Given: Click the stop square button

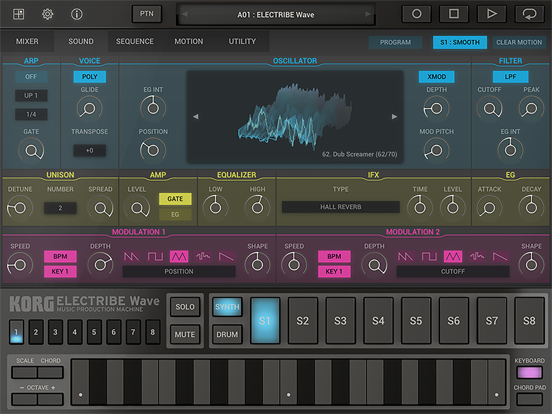Looking at the screenshot, I should point(454,14).
